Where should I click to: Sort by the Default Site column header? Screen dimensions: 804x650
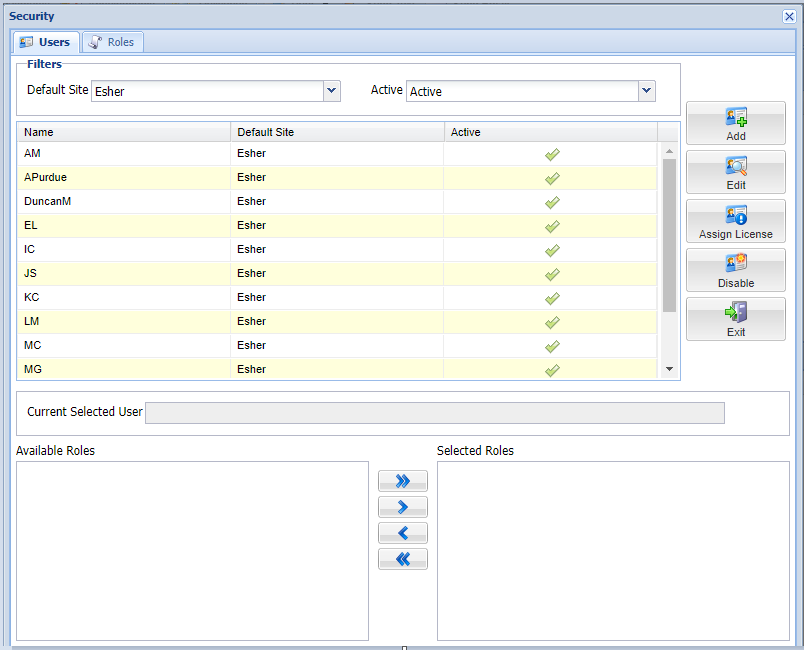(337, 132)
